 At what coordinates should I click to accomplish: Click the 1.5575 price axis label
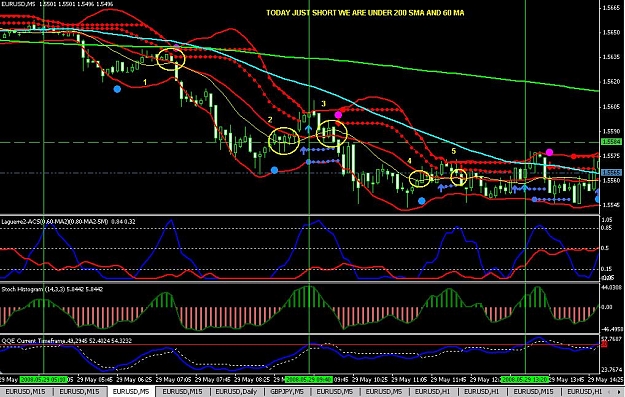611,156
